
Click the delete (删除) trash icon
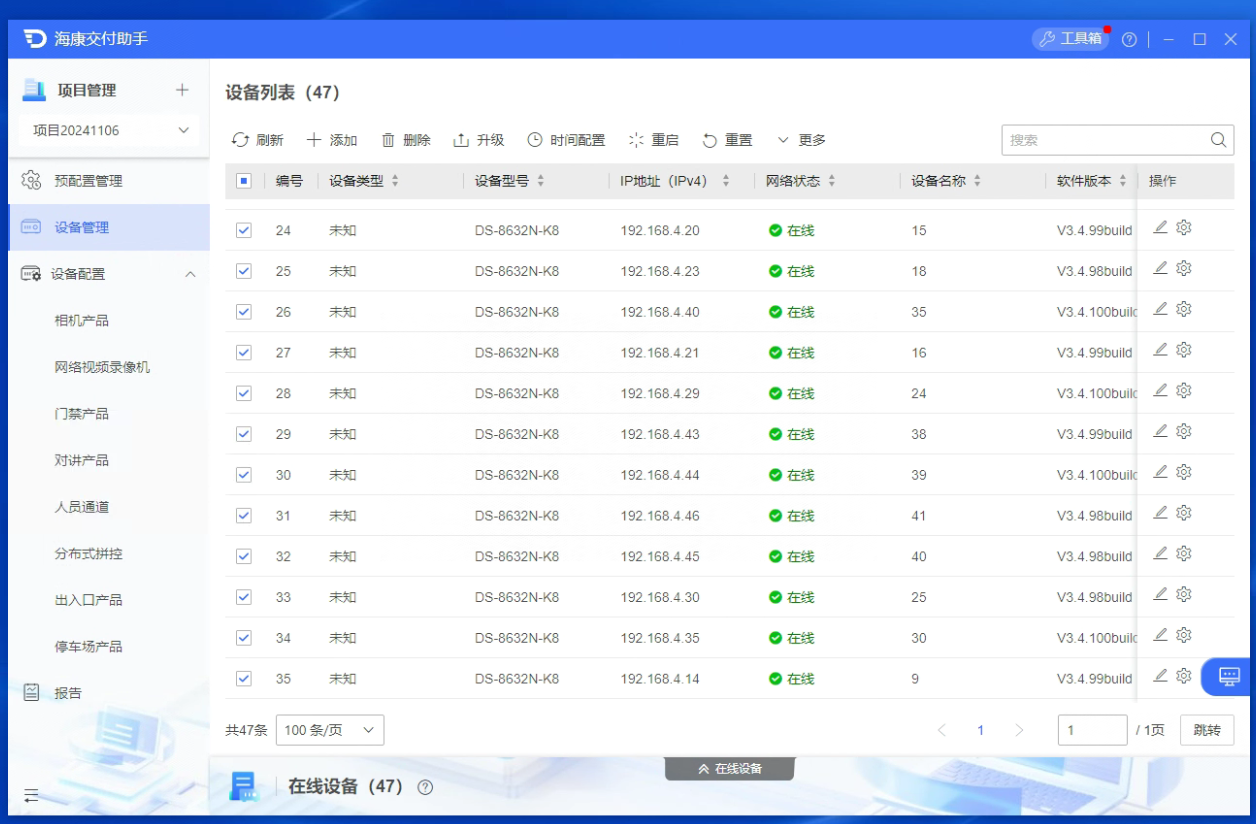tap(388, 140)
